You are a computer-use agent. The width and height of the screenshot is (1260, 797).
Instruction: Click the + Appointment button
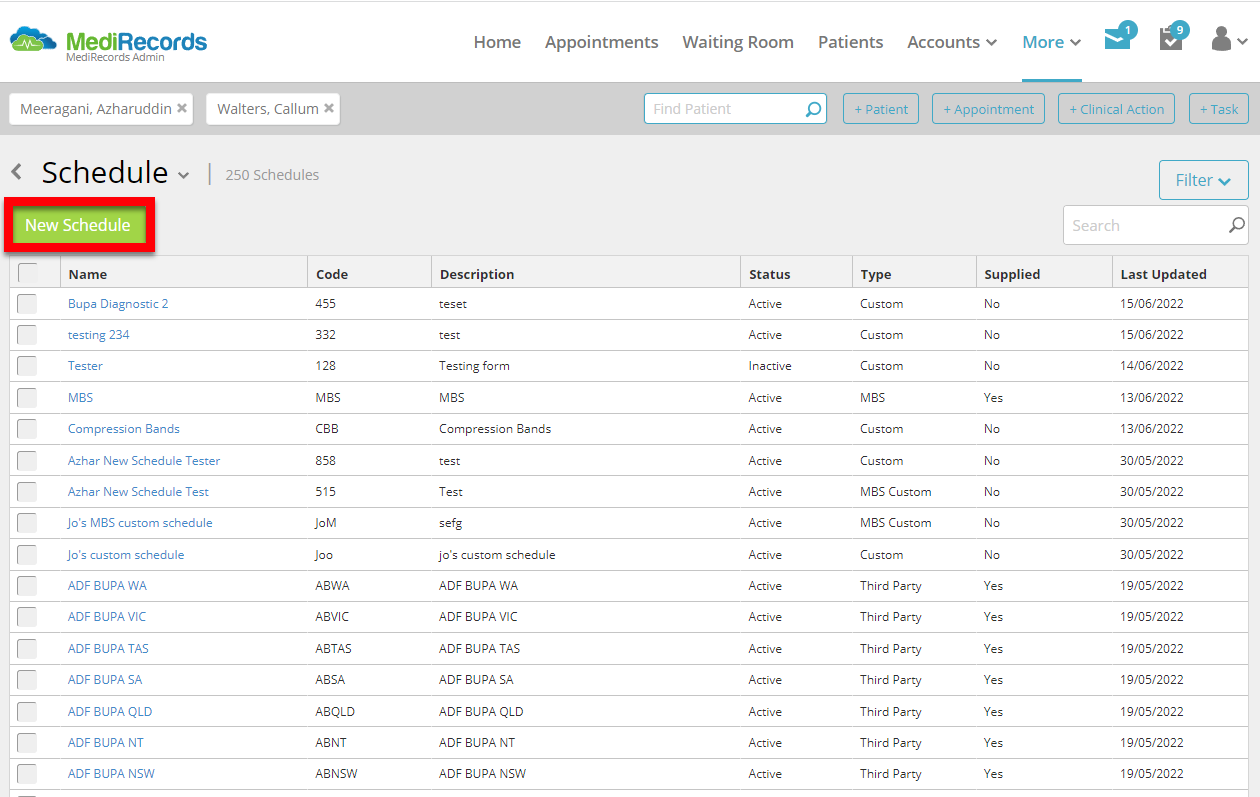coord(988,109)
